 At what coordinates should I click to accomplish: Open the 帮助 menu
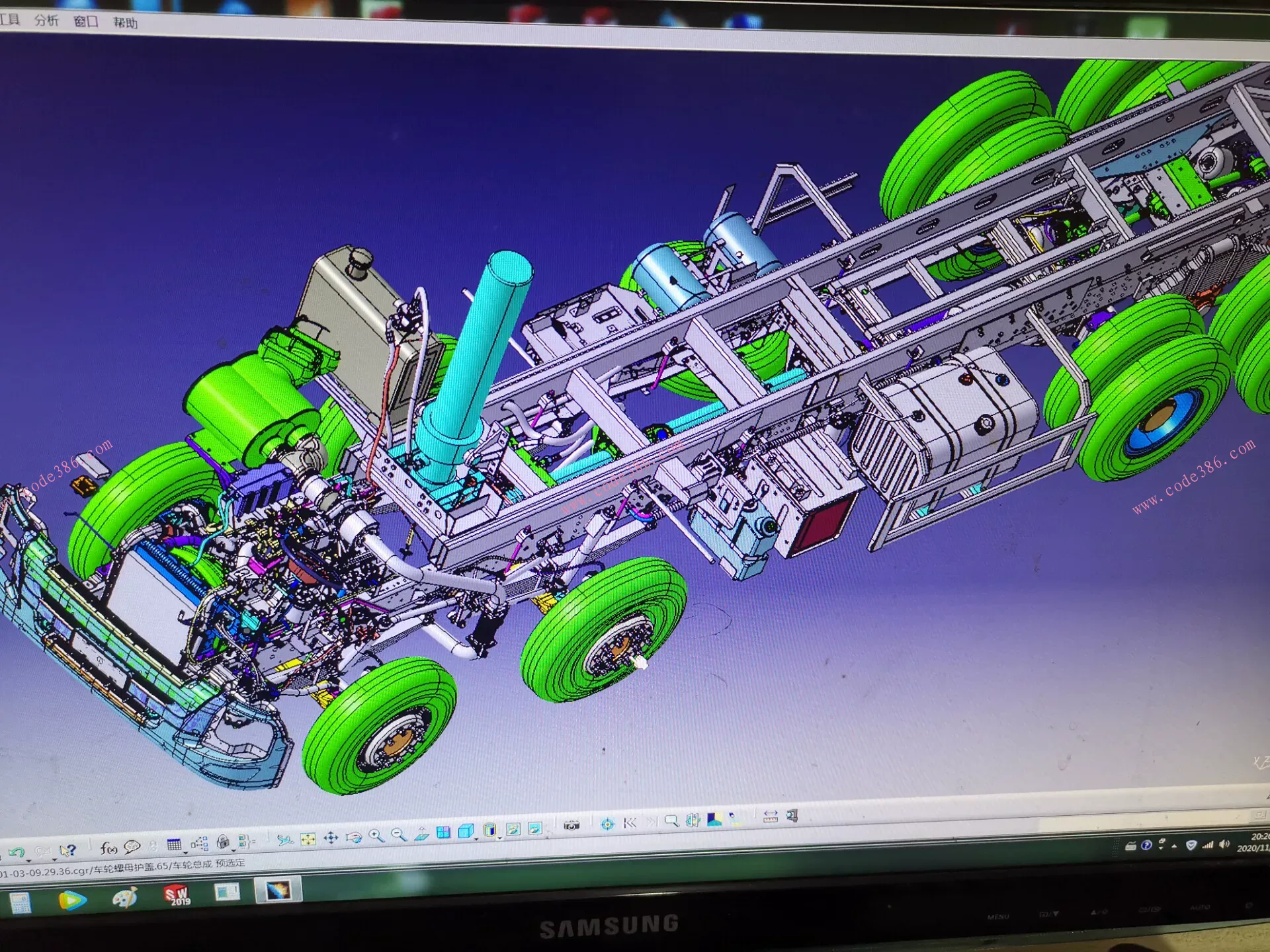pos(125,22)
